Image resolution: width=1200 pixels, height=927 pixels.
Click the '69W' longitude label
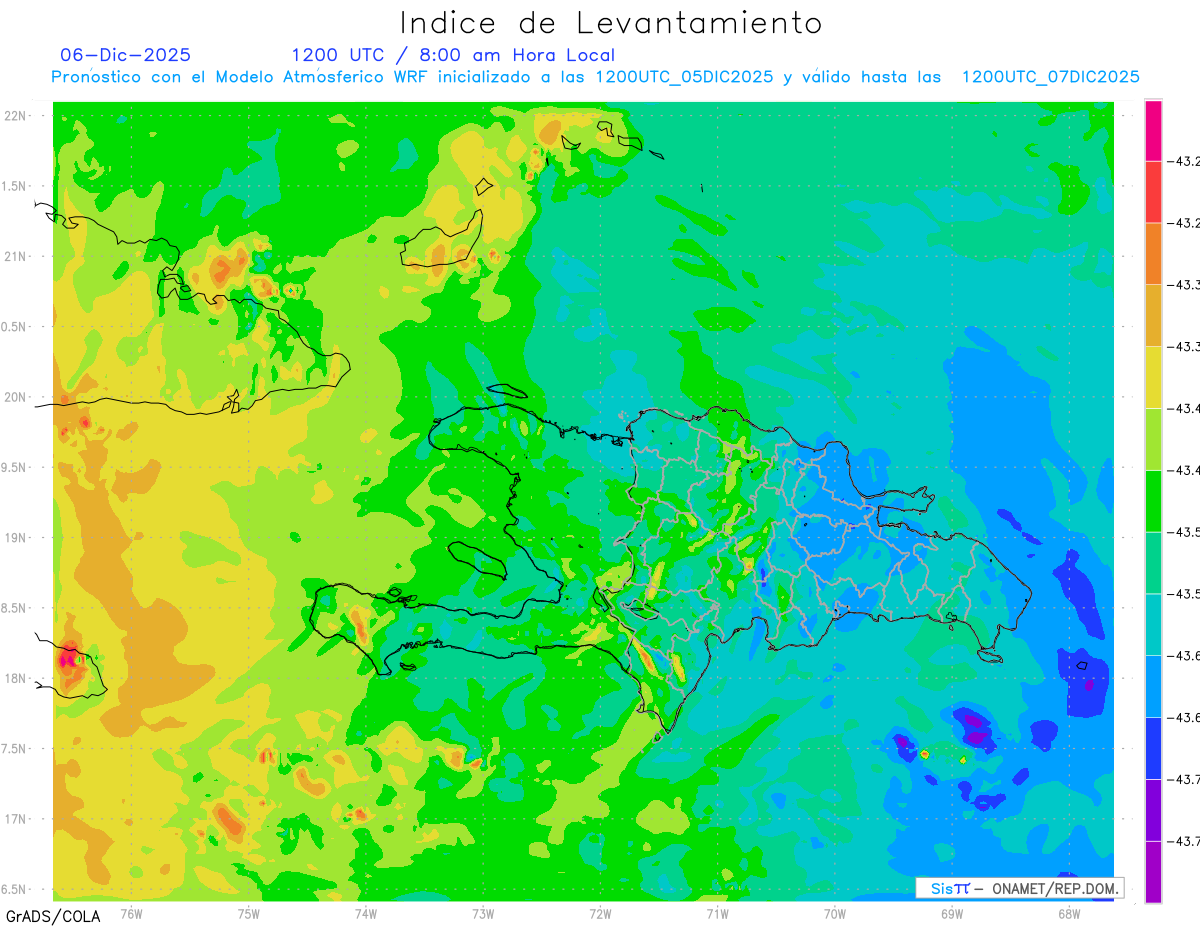pyautogui.click(x=952, y=913)
